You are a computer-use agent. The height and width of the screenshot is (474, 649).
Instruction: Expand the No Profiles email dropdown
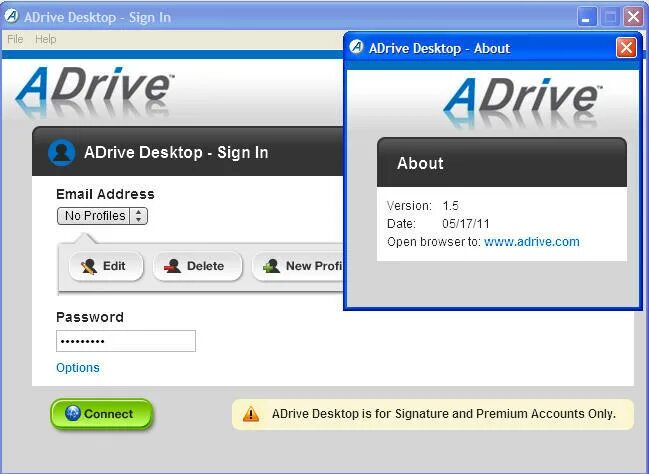[x=102, y=216]
